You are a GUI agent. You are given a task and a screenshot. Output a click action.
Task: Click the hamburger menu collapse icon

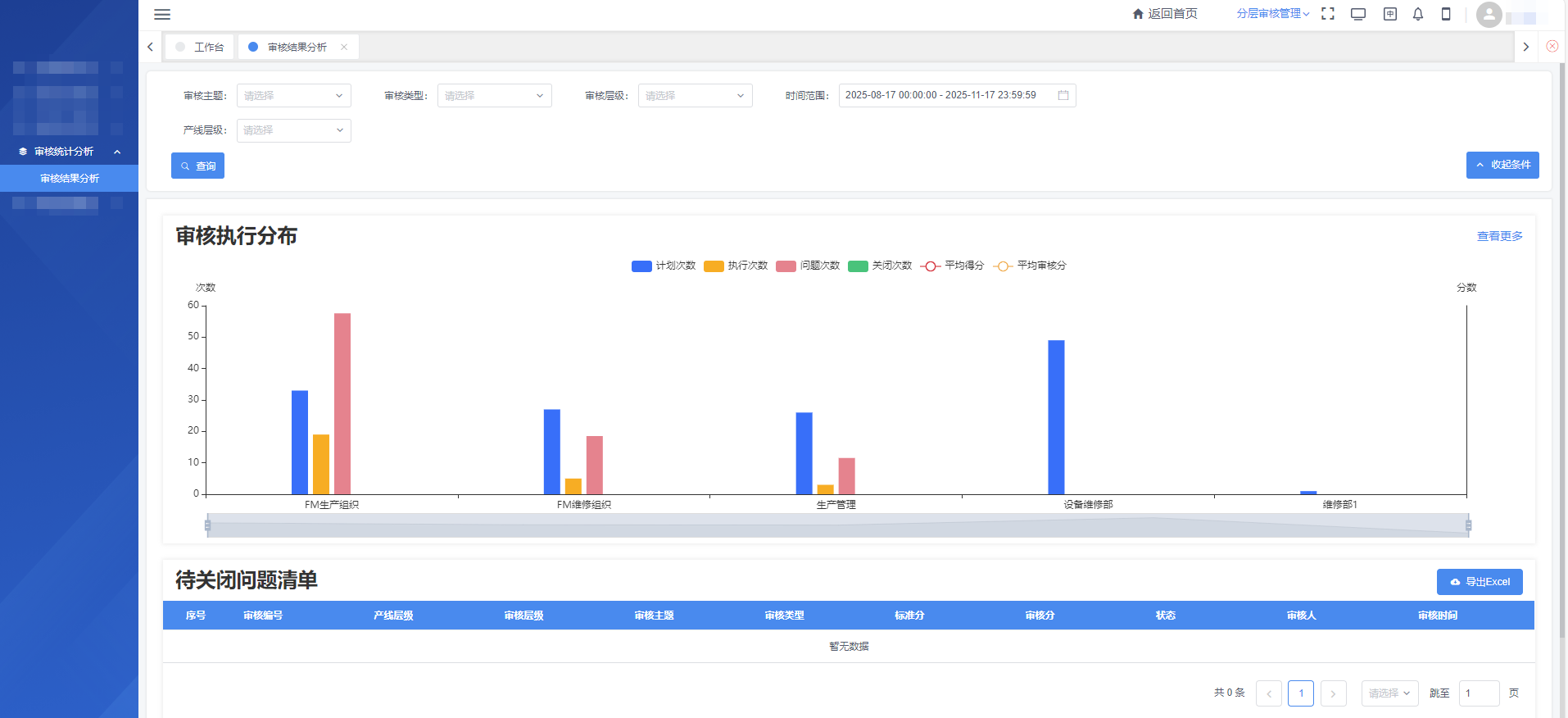click(162, 14)
